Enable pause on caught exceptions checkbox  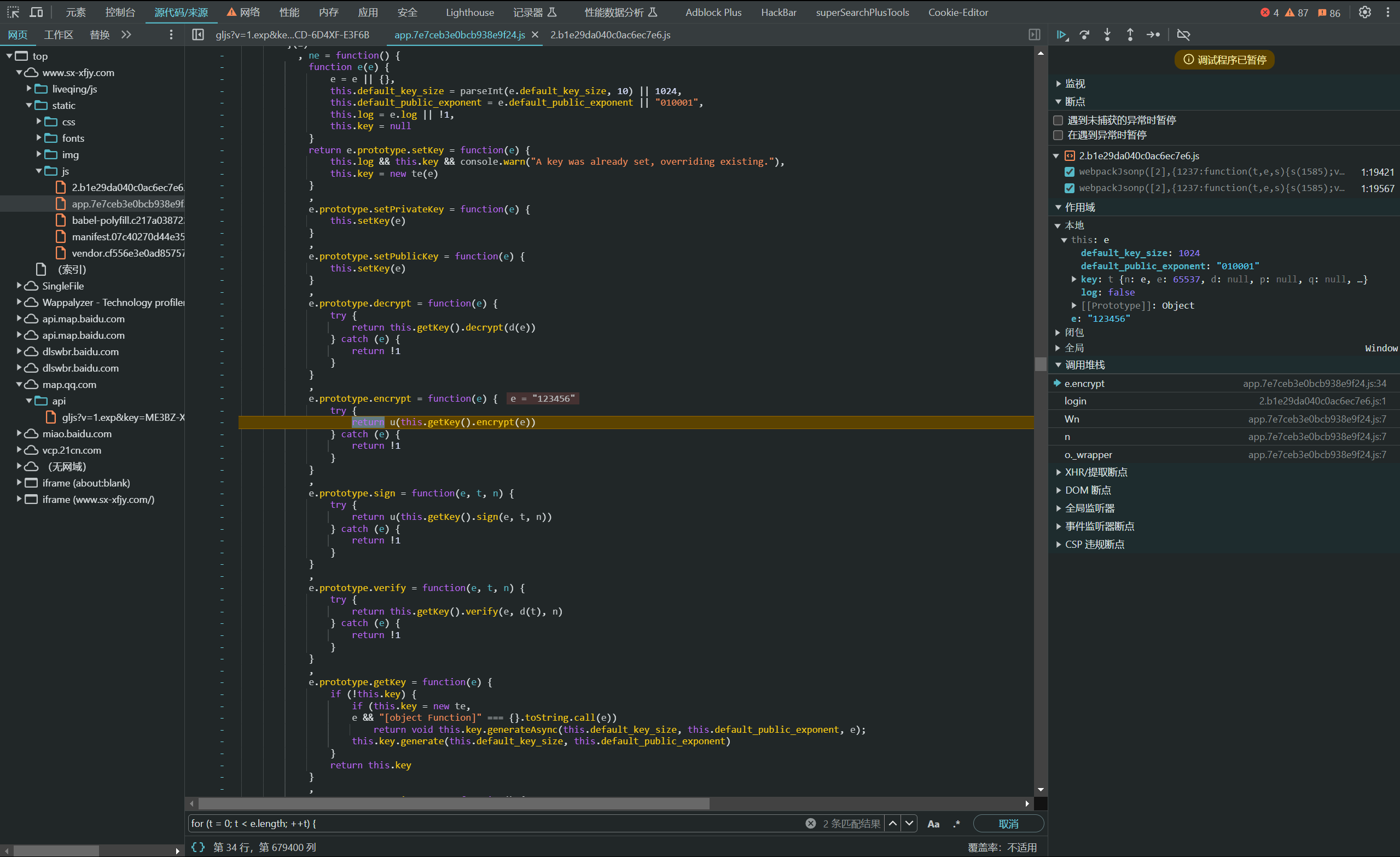click(1058, 135)
